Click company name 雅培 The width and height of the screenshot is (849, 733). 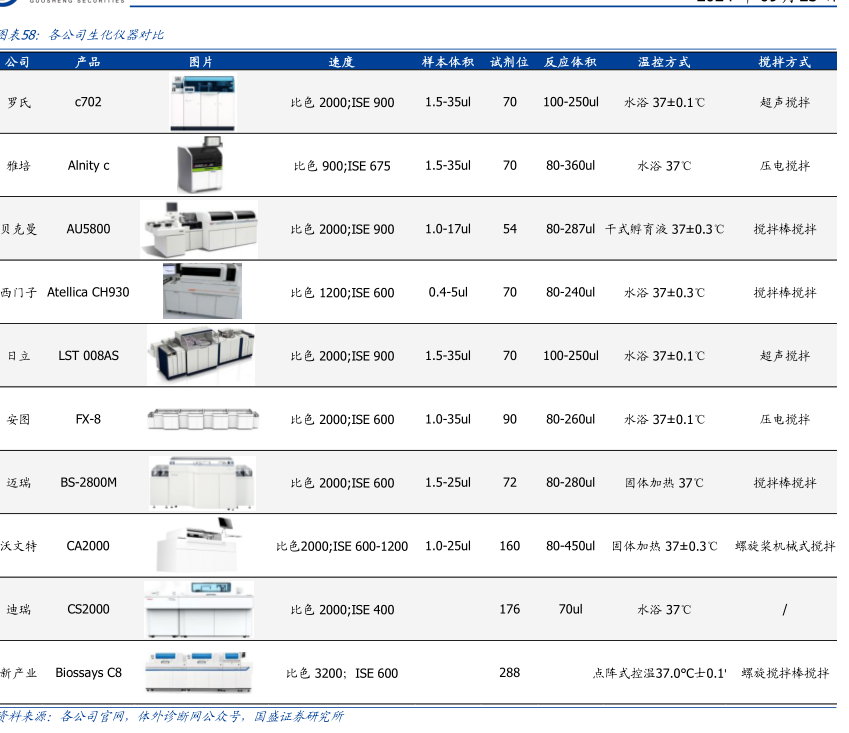[18, 166]
